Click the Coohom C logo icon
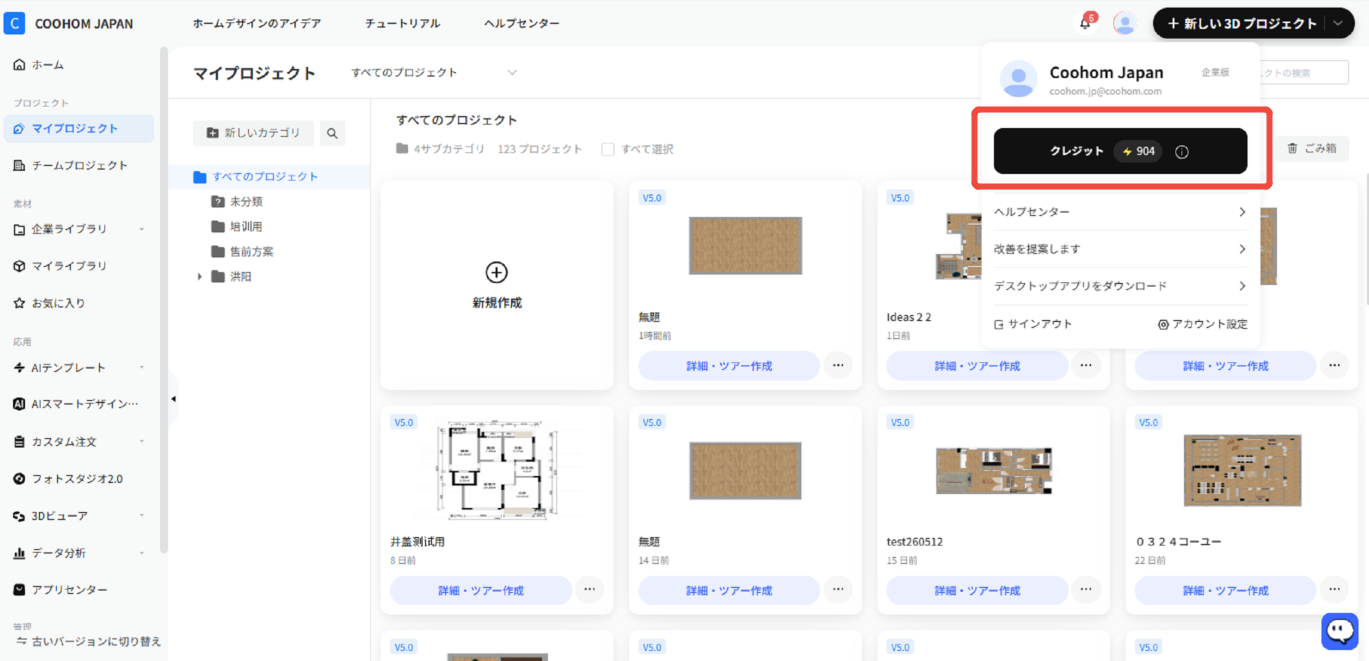This screenshot has width=1369, height=661. [x=14, y=23]
